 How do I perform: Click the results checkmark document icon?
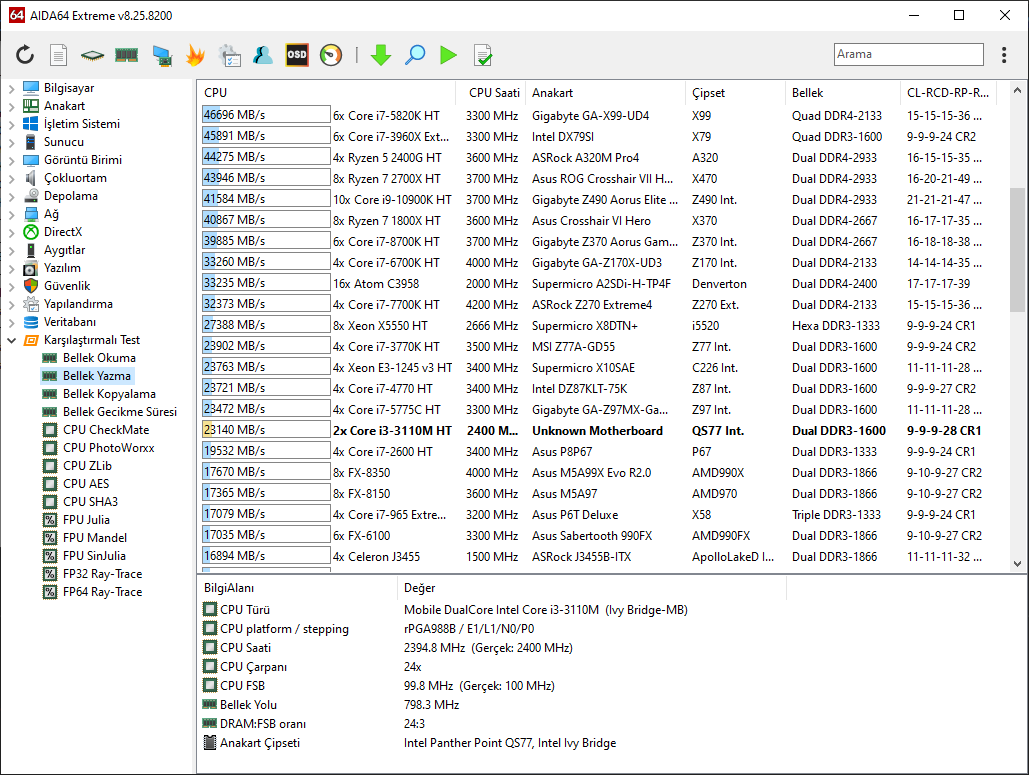(482, 55)
